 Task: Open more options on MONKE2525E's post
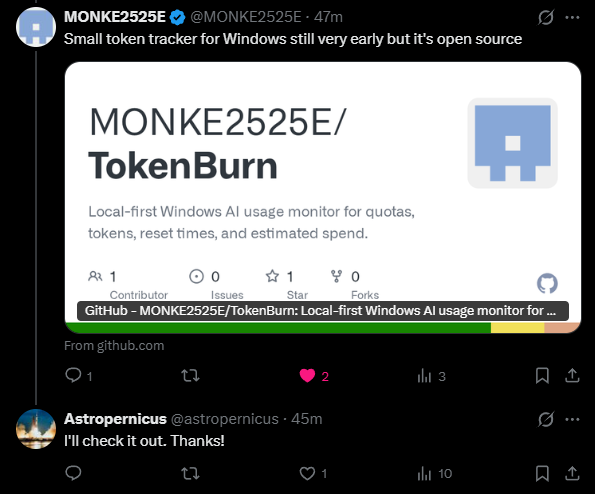pyautogui.click(x=572, y=17)
